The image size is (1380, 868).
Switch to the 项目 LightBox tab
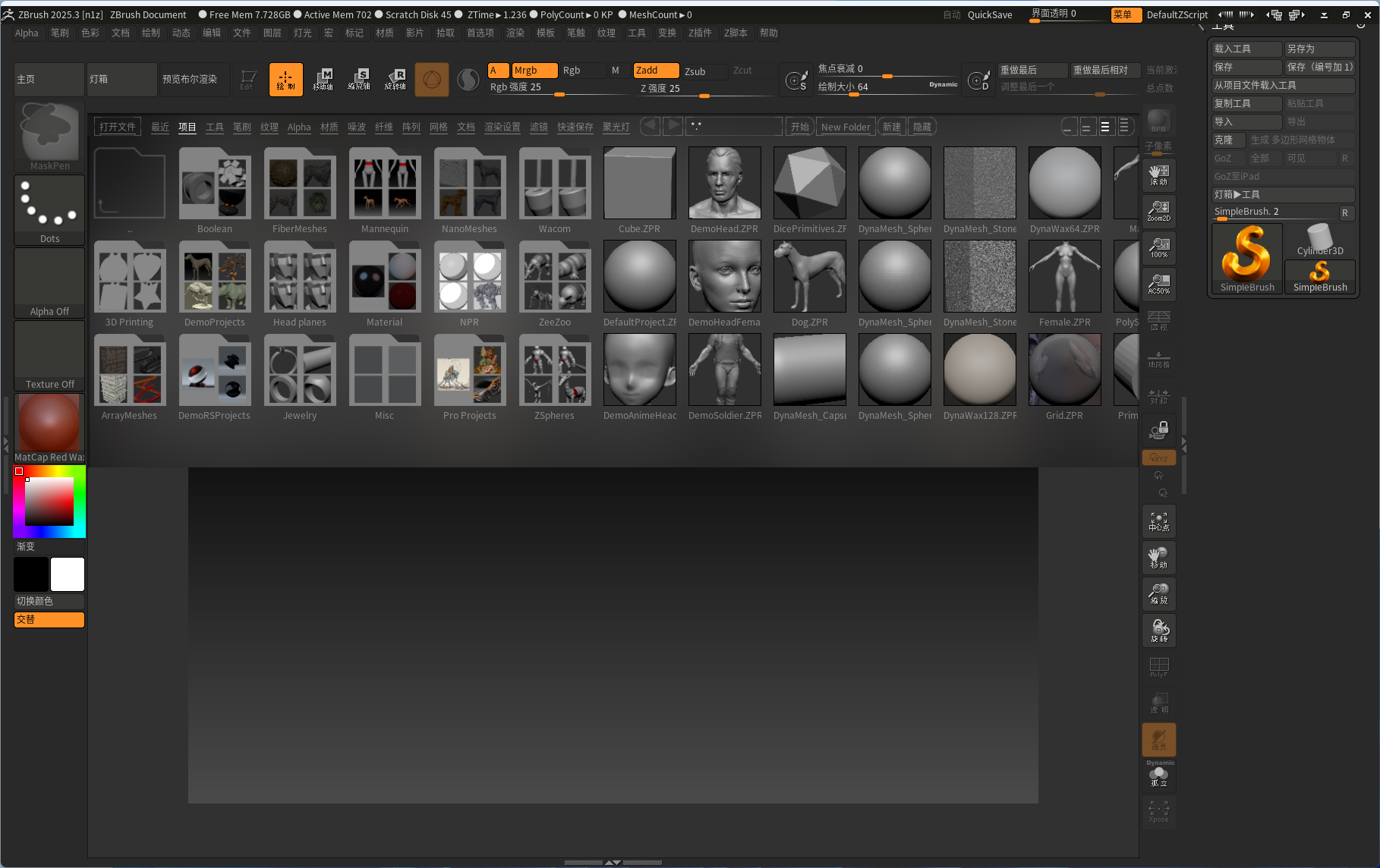pos(187,127)
